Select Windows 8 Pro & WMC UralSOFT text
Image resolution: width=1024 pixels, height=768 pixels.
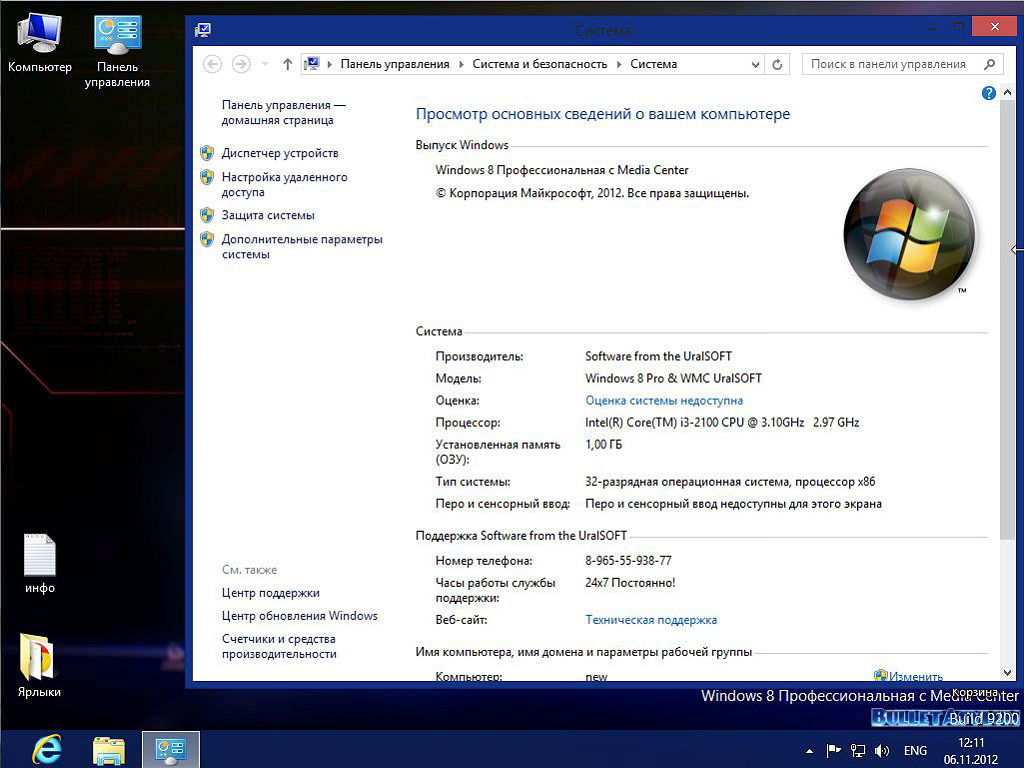pos(673,378)
